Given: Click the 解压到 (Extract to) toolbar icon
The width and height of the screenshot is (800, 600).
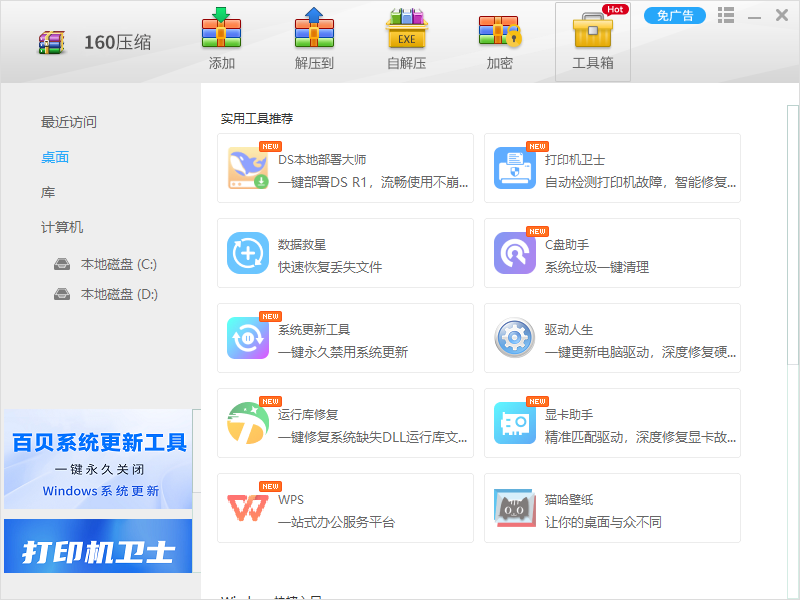Looking at the screenshot, I should coord(314,28).
